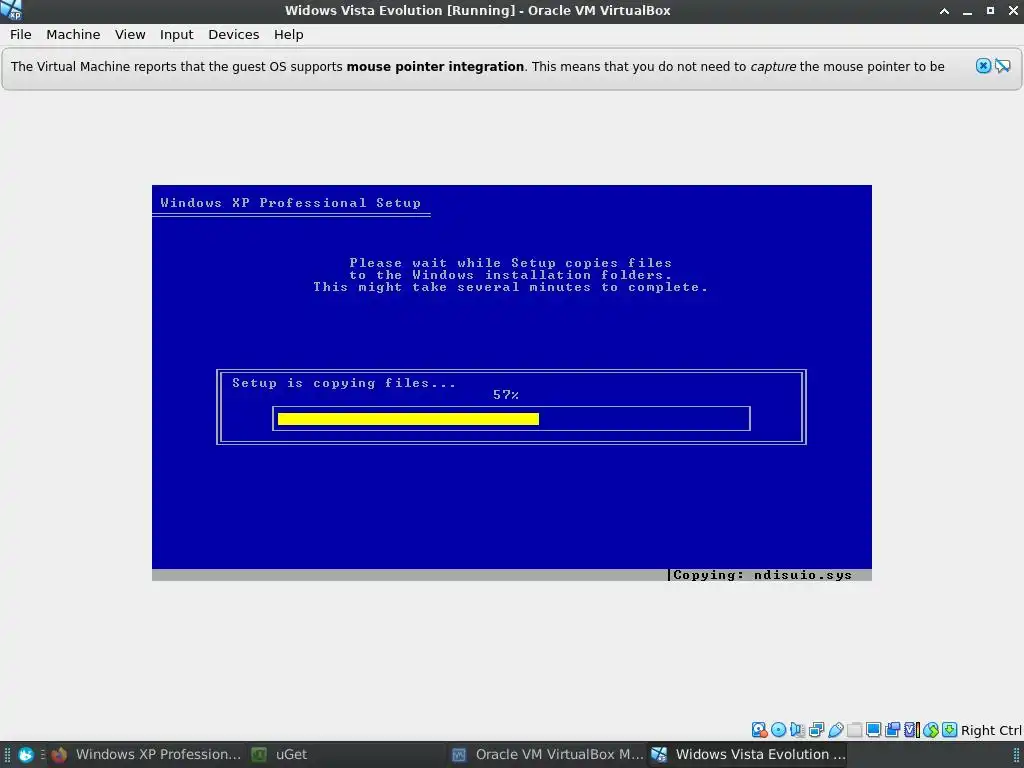Click the 'Please wait while Setup copies files' text
Viewport: 1024px width, 768px height.
click(511, 263)
